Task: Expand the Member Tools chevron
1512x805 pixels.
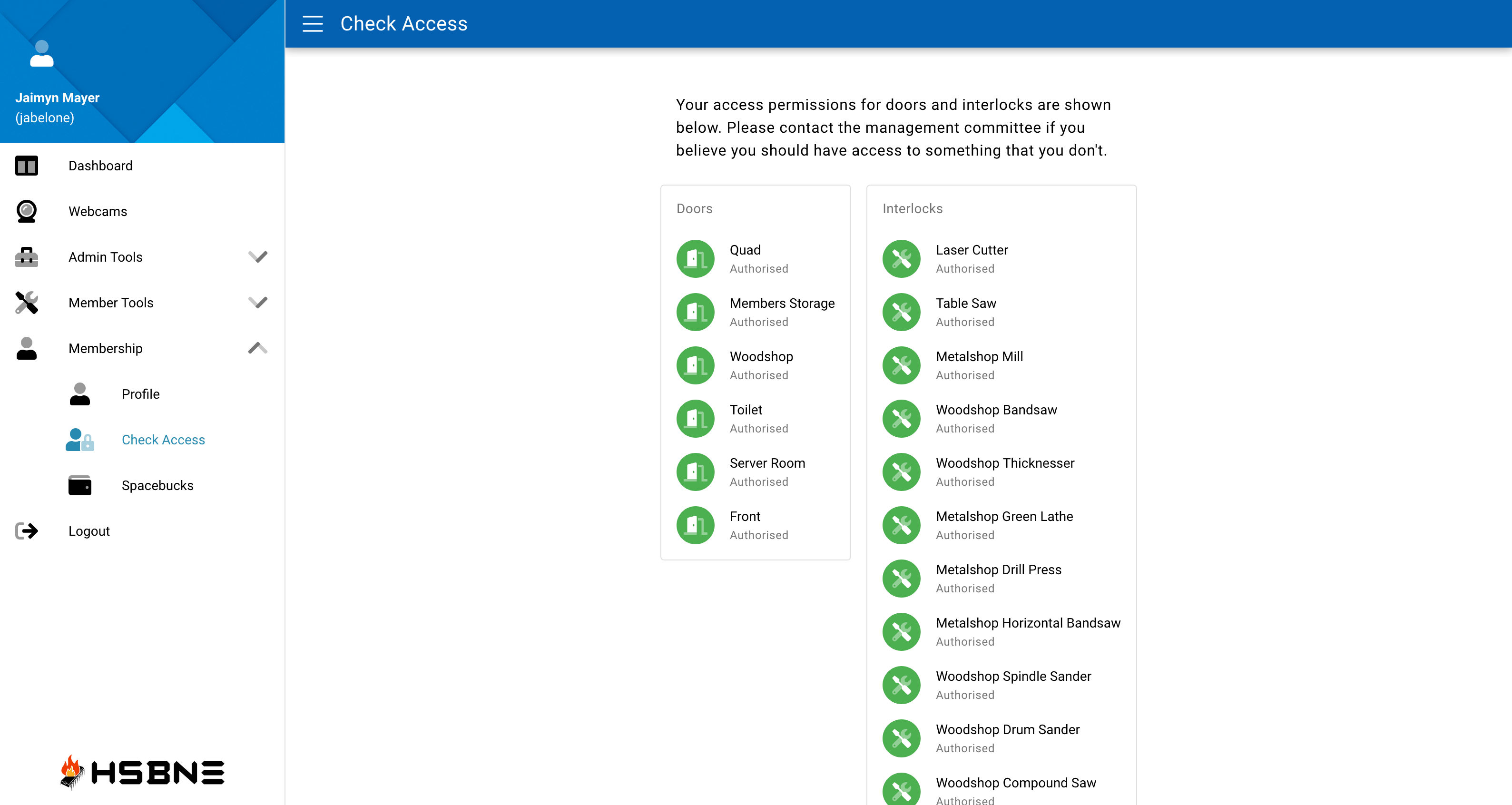Action: 258,303
